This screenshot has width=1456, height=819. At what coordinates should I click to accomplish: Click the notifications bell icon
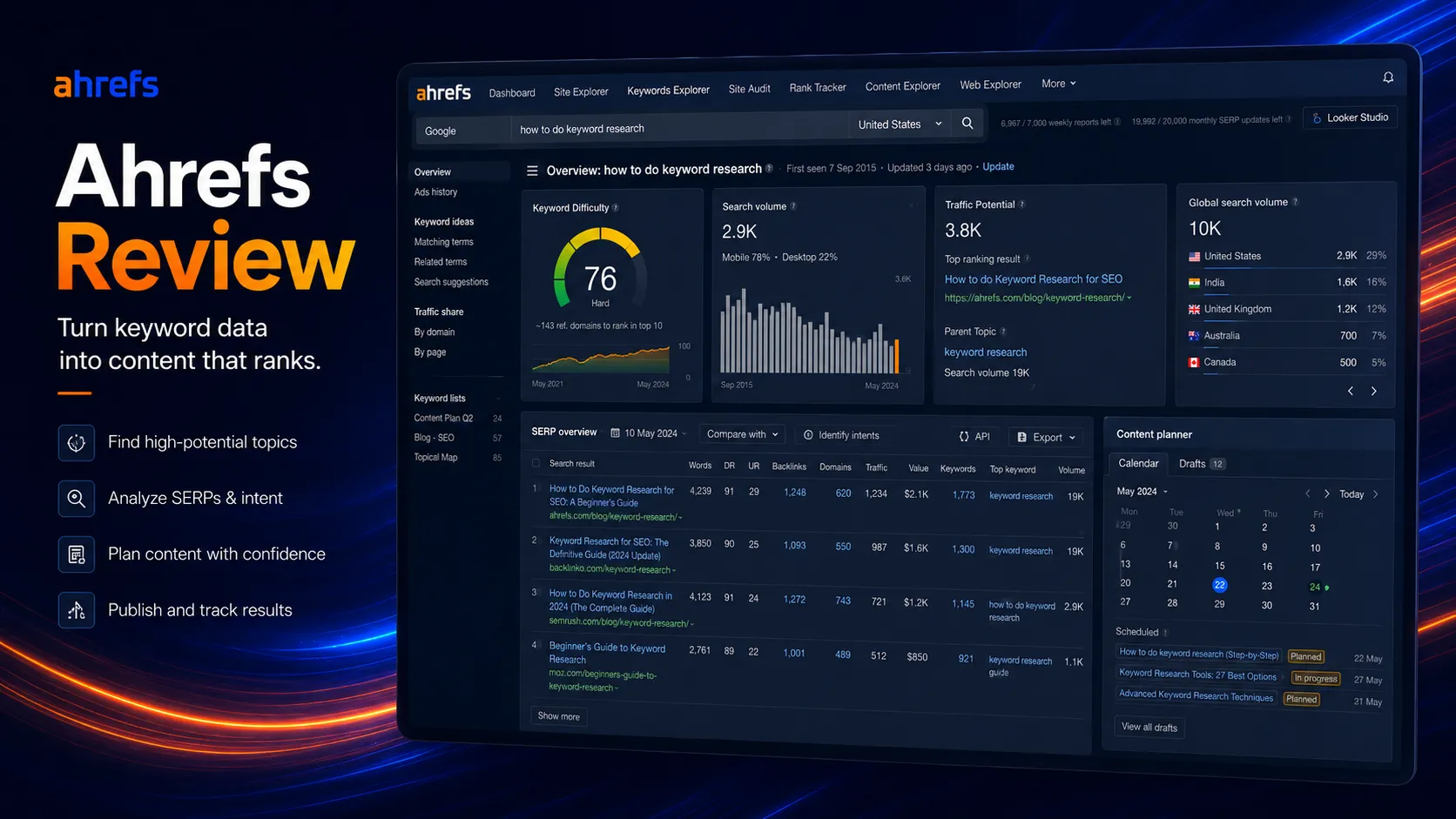[x=1388, y=77]
